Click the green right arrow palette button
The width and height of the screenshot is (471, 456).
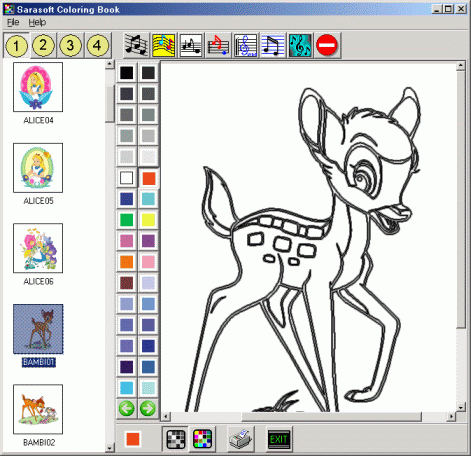pos(148,408)
